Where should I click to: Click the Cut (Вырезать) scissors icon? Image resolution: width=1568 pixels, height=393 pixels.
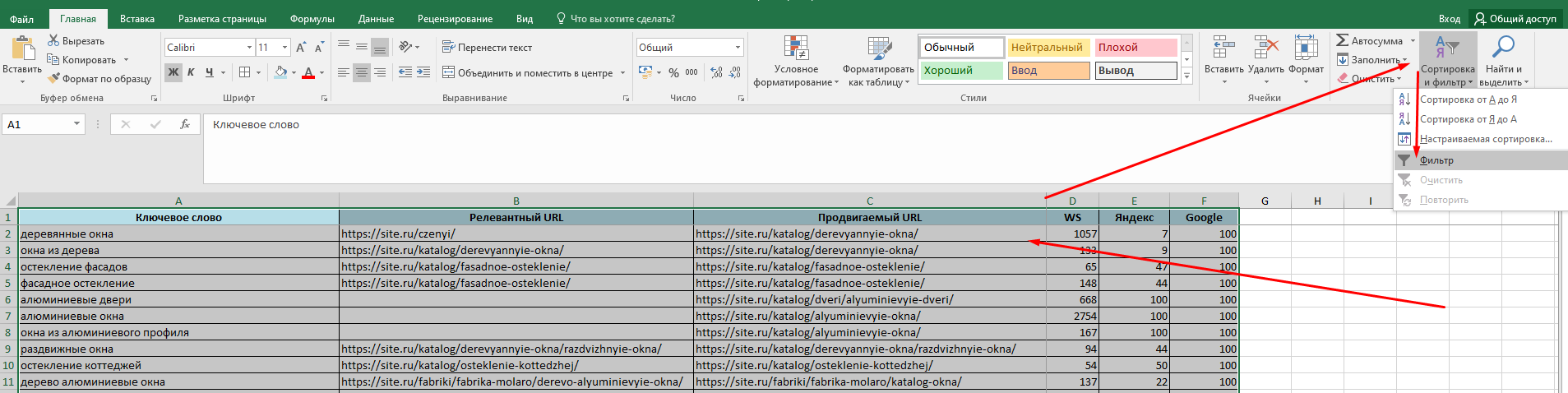(x=53, y=40)
